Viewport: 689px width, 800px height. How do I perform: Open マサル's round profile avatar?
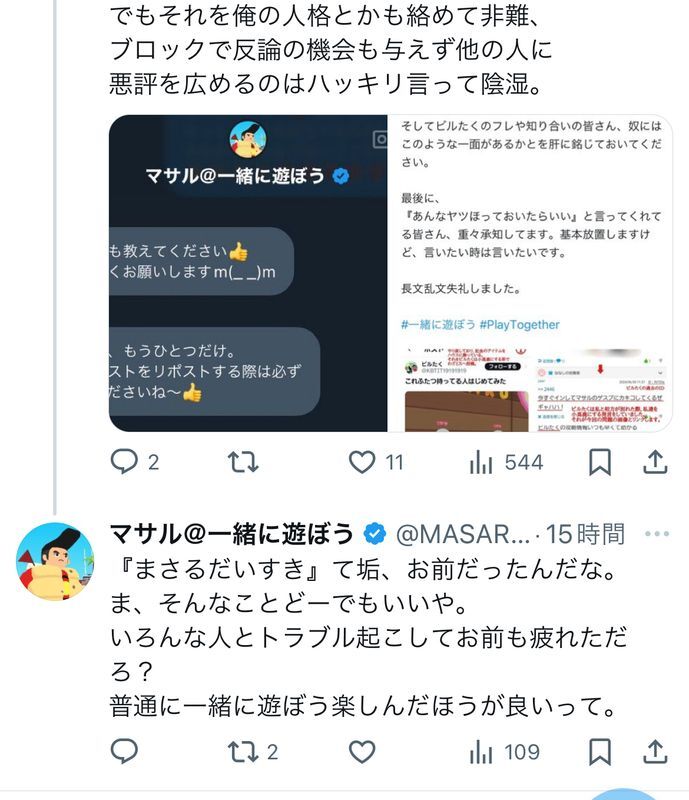tap(55, 561)
